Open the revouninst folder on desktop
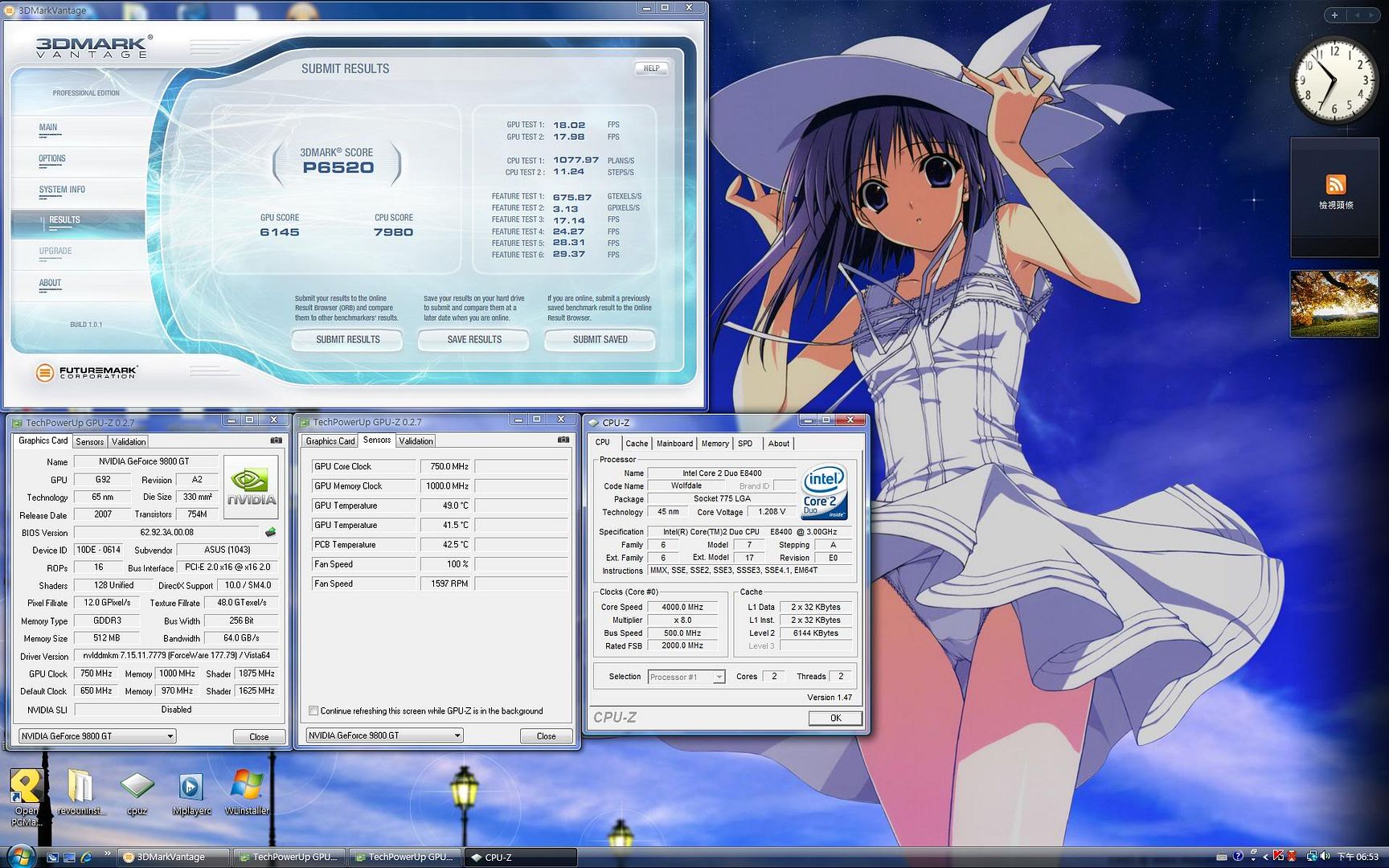Image resolution: width=1389 pixels, height=868 pixels. point(80,792)
